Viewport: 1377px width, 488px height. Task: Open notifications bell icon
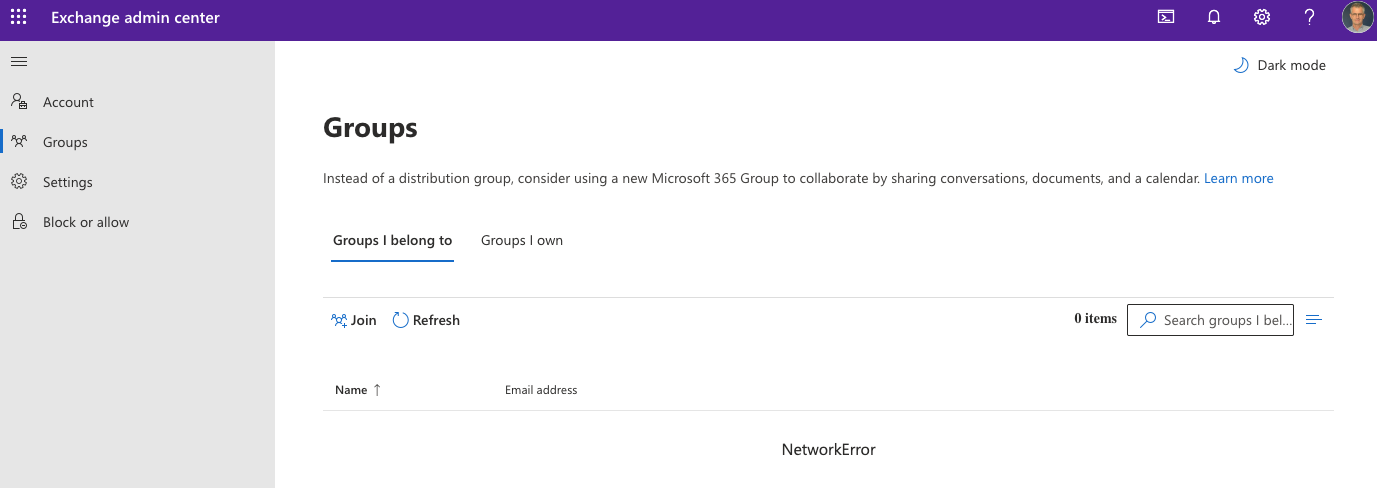(1214, 17)
